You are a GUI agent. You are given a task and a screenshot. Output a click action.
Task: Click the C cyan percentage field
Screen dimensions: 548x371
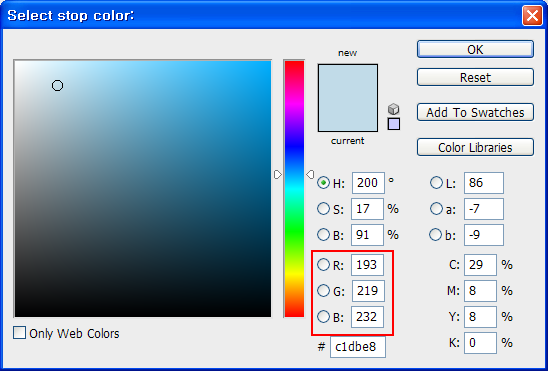click(x=480, y=265)
